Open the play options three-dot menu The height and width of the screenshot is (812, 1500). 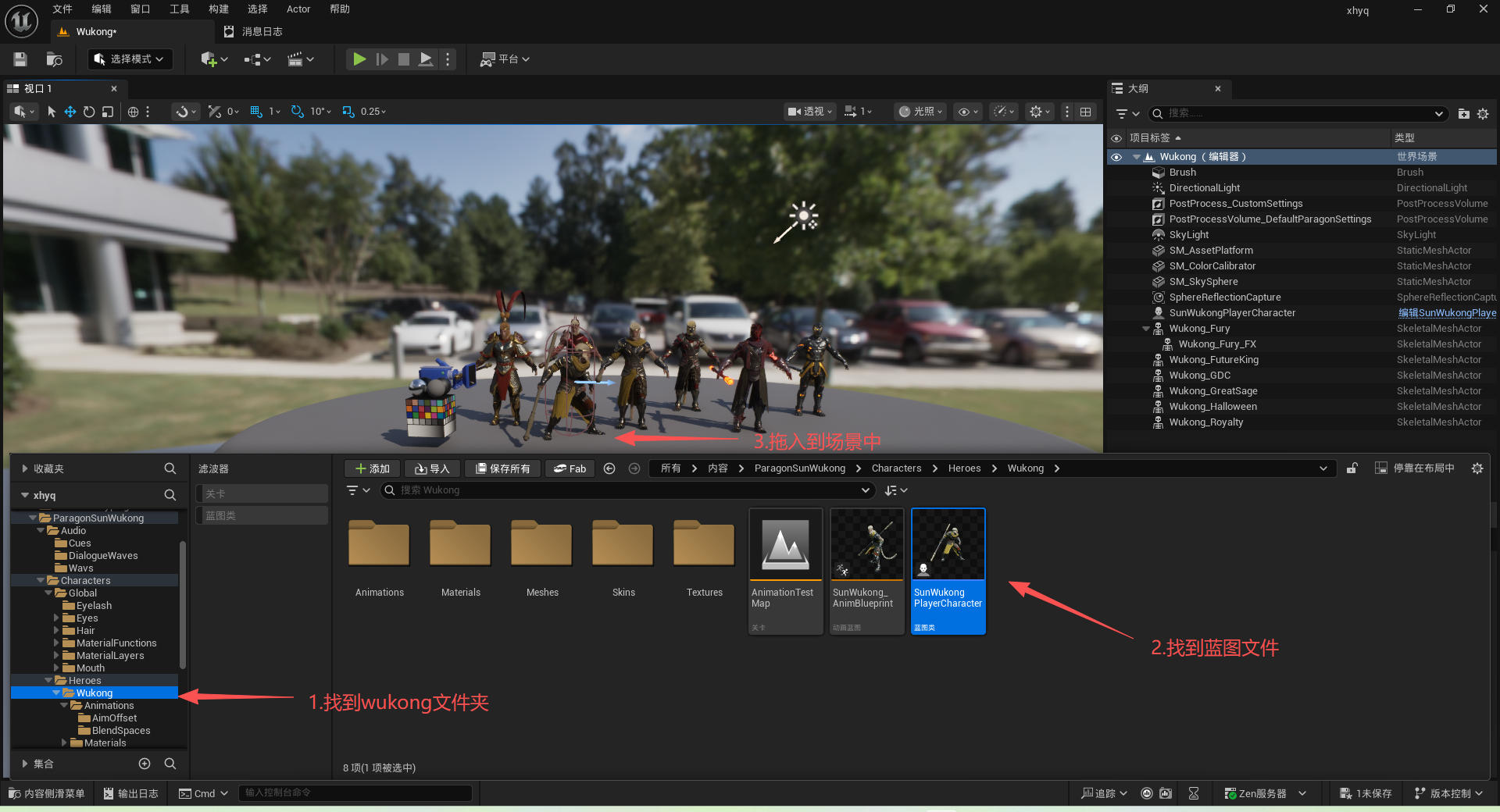(x=448, y=59)
